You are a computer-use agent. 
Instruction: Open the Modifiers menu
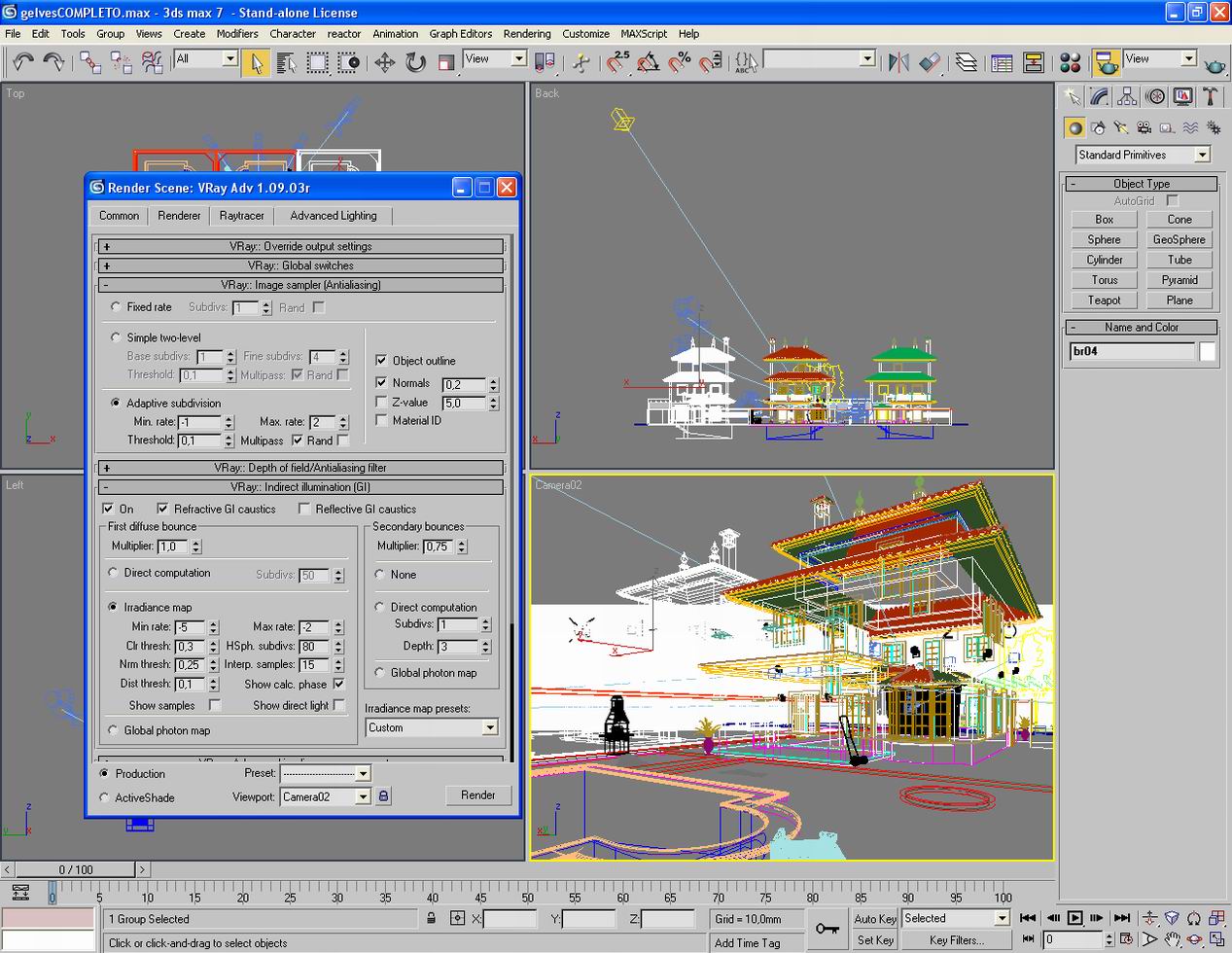pos(237,33)
